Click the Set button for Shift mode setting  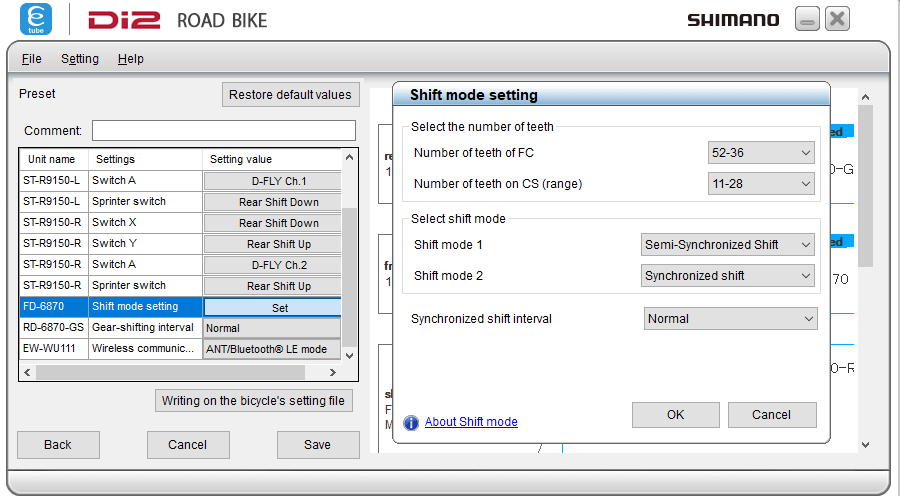coord(273,308)
